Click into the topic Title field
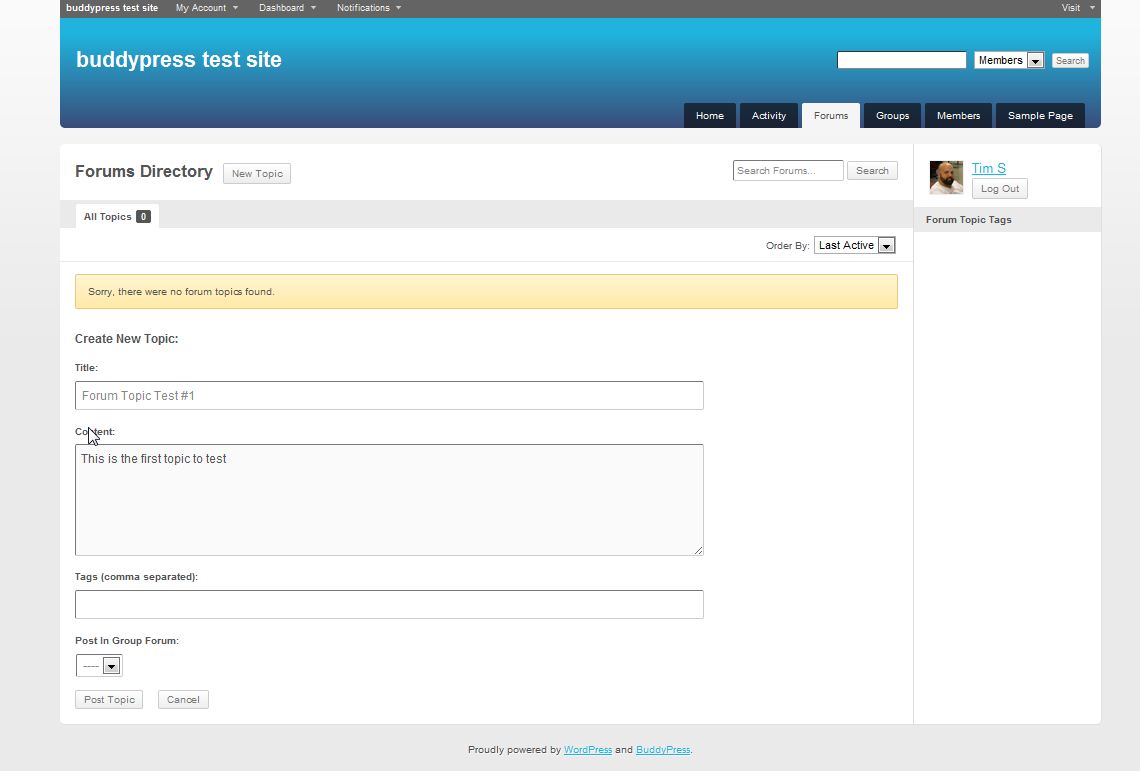The height and width of the screenshot is (771, 1140). tap(389, 396)
